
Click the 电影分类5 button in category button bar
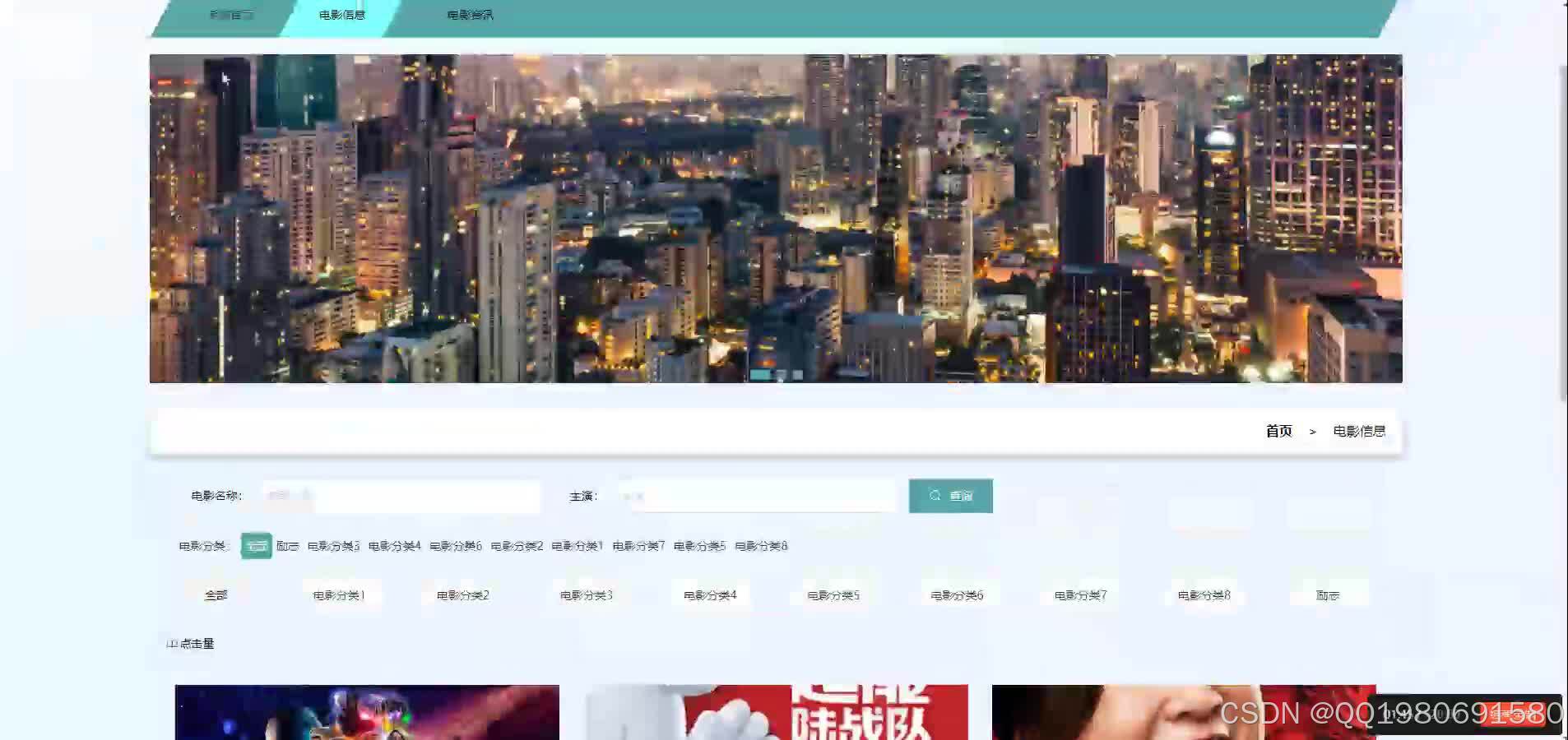point(833,594)
